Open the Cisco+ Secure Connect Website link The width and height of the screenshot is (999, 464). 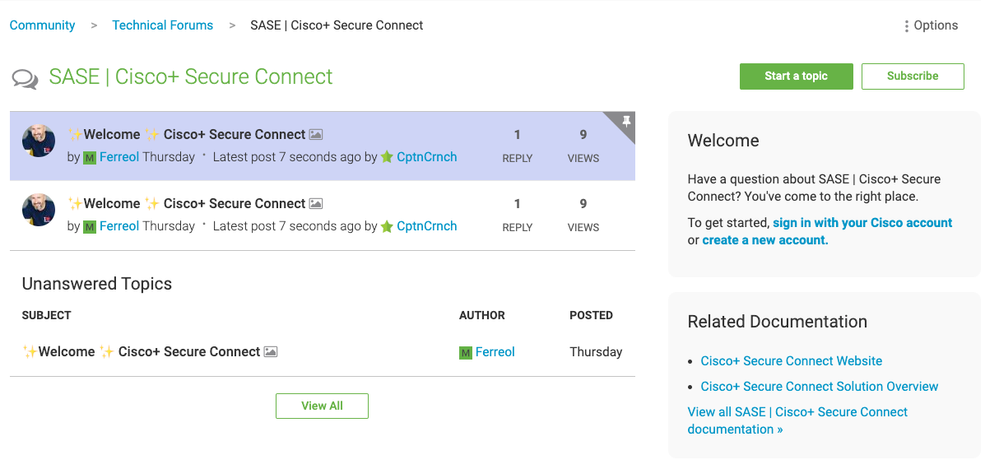tap(791, 361)
